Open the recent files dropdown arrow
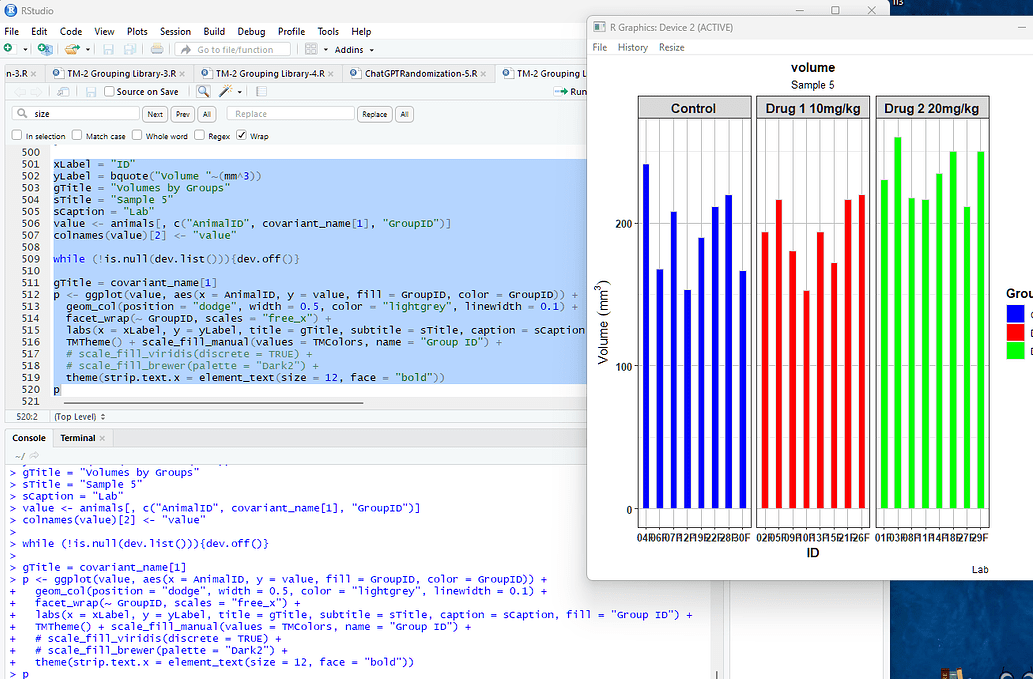 [x=87, y=49]
